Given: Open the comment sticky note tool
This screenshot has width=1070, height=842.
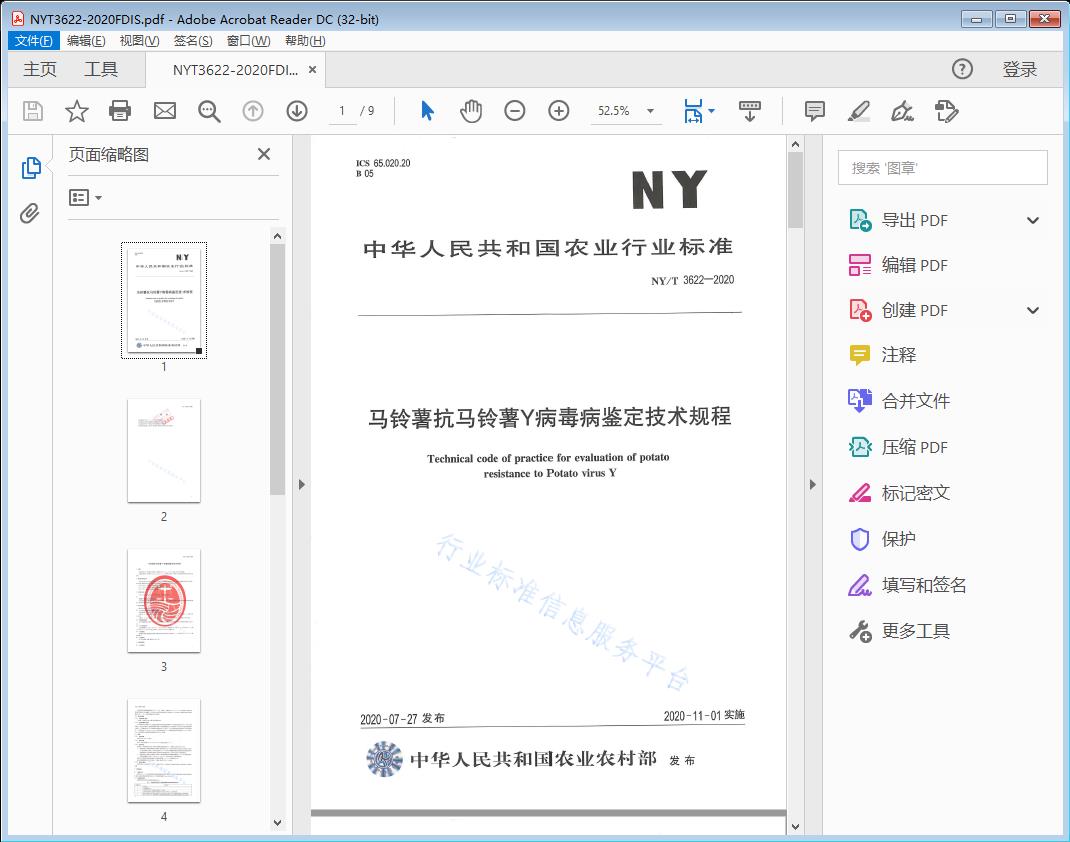Looking at the screenshot, I should pos(814,111).
